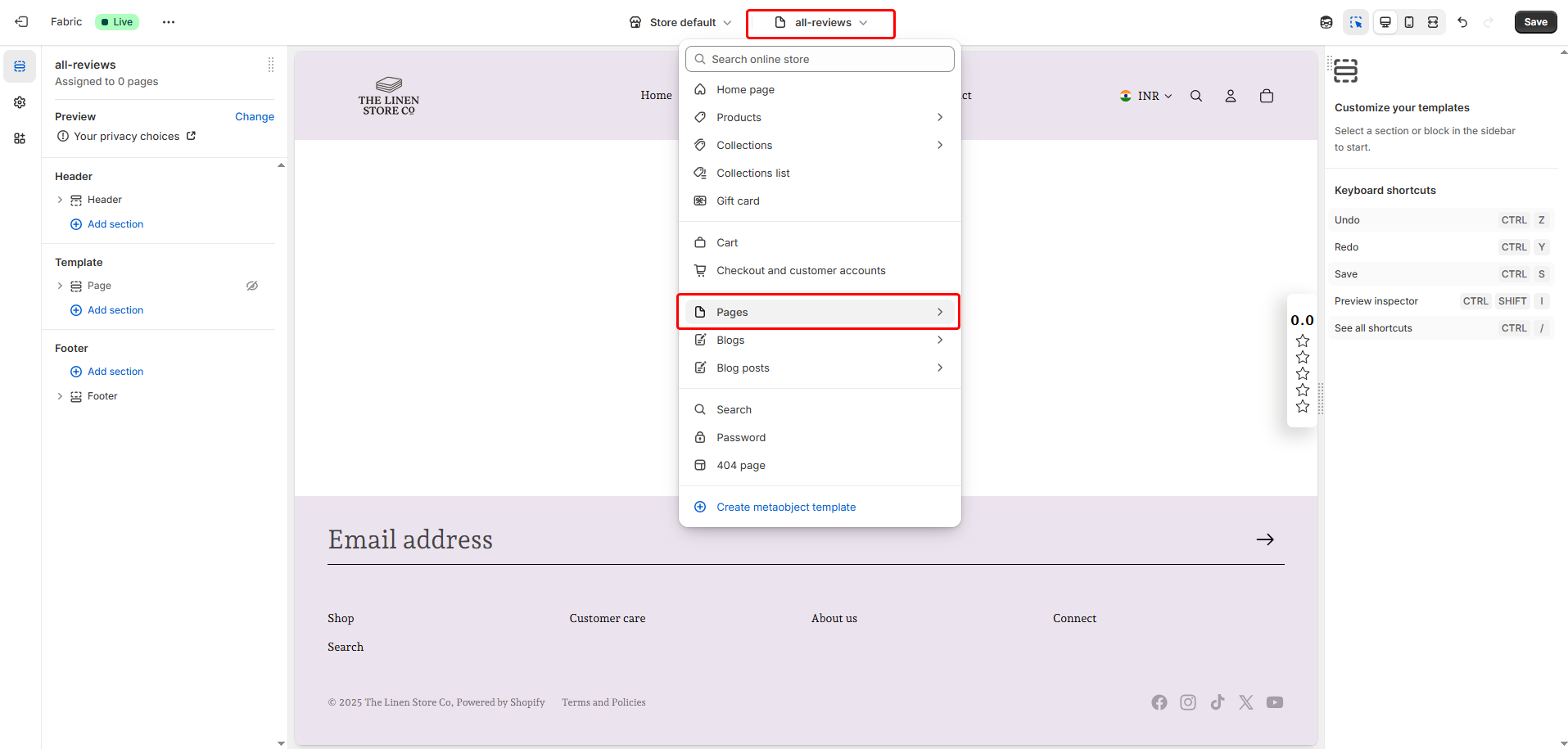Click the cart bag icon in store header
This screenshot has height=749, width=1568.
coord(1267,96)
